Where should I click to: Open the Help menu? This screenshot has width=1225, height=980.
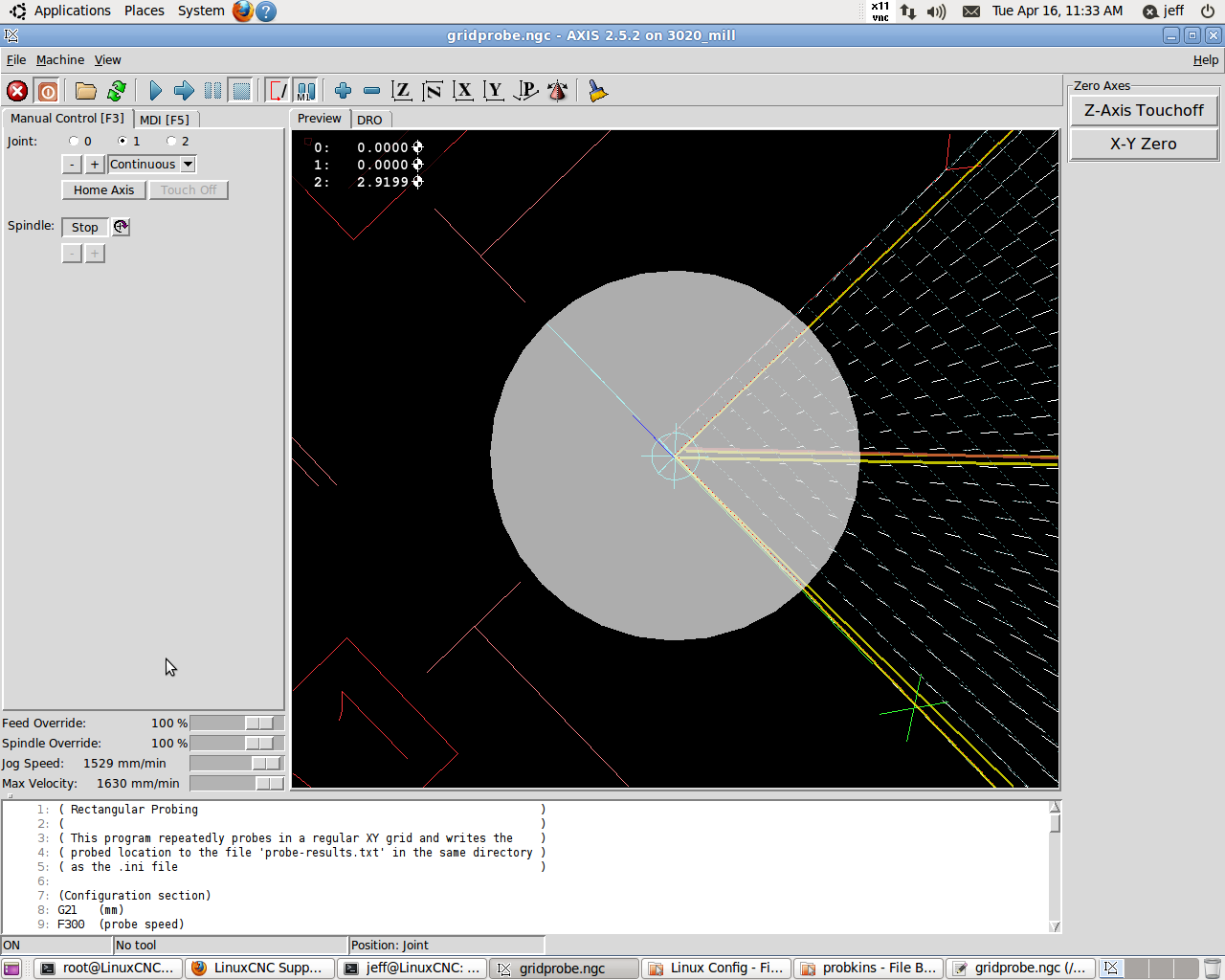[1206, 59]
